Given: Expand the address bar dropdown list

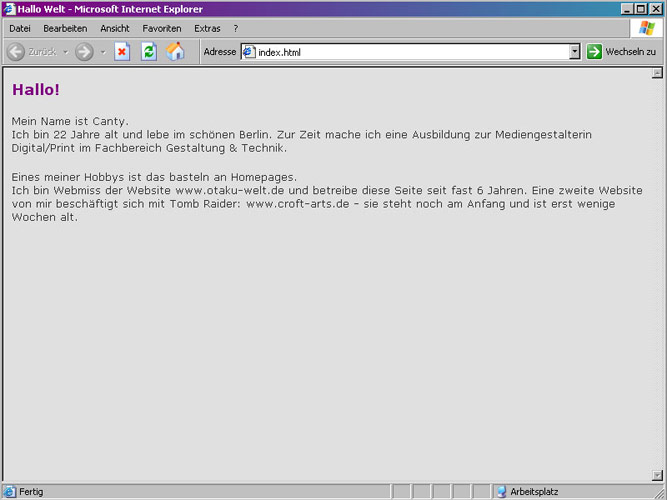Looking at the screenshot, I should pos(575,52).
